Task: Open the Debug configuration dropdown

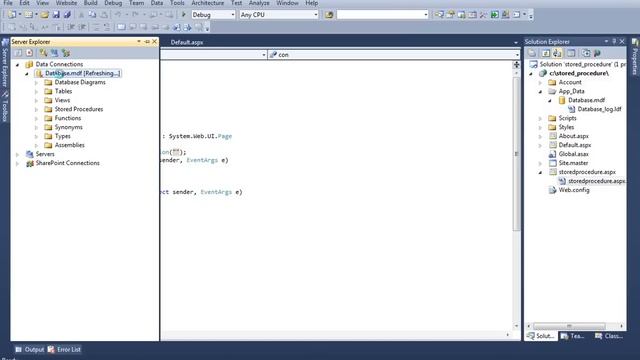Action: click(233, 15)
